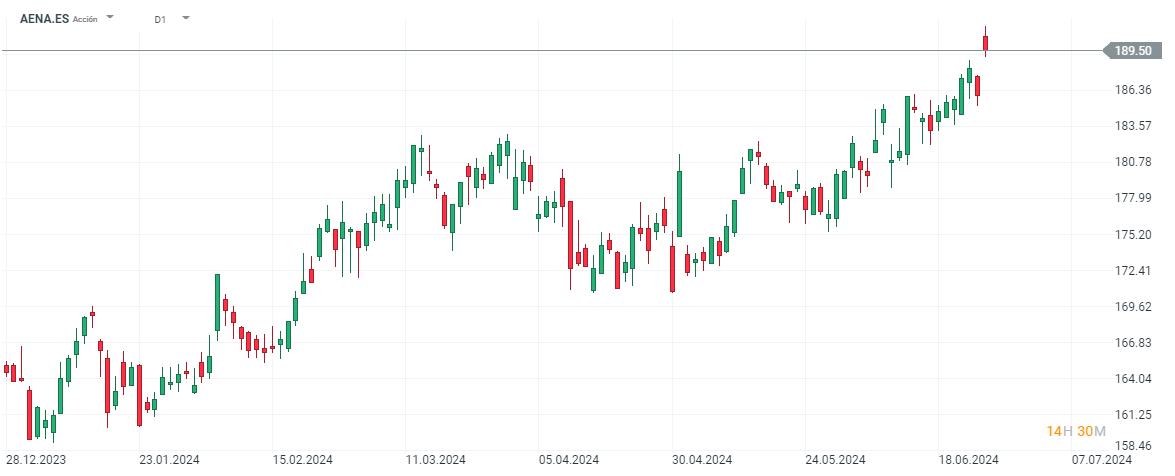Click the 175.20 price scale value
The height and width of the screenshot is (476, 1175).
[x=1131, y=234]
